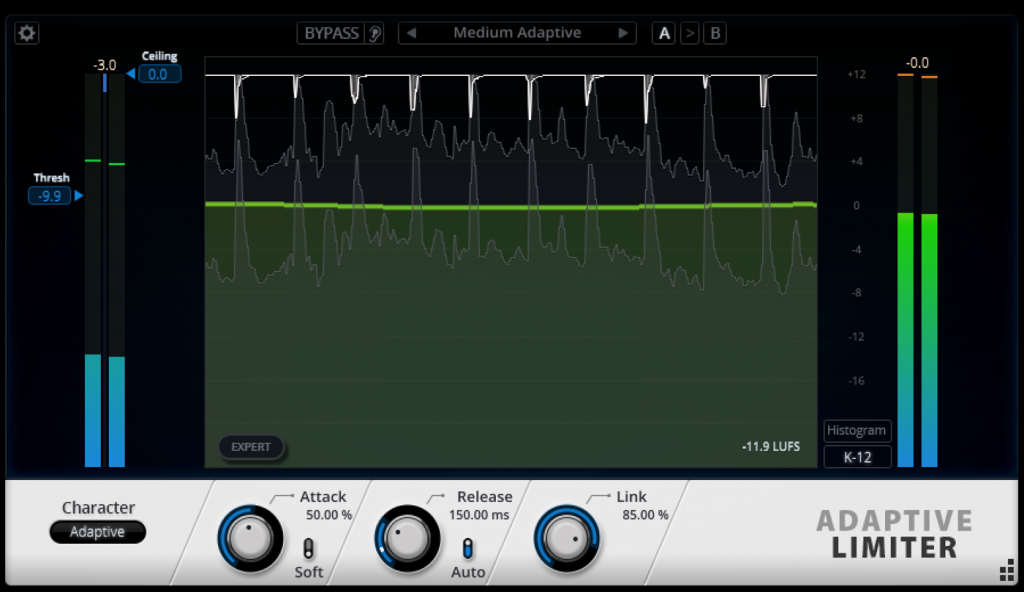Viewport: 1024px width, 592px height.
Task: Click the Link value 85.00 %
Action: [x=645, y=515]
